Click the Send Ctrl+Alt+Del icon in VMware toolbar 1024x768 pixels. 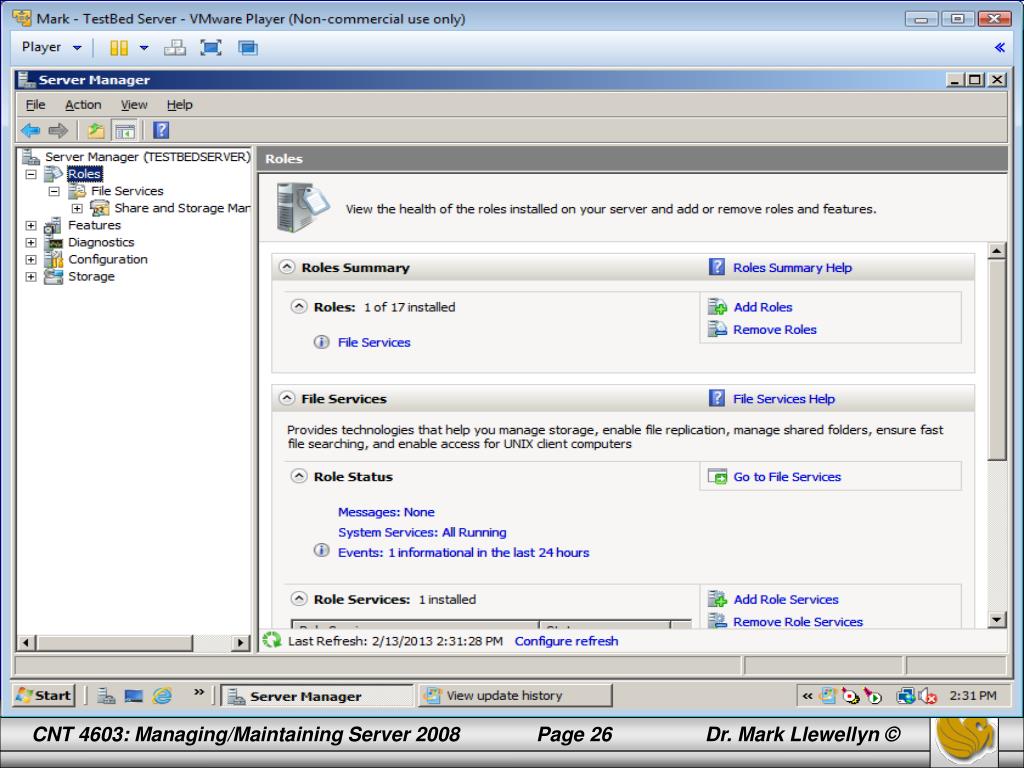pyautogui.click(x=174, y=48)
